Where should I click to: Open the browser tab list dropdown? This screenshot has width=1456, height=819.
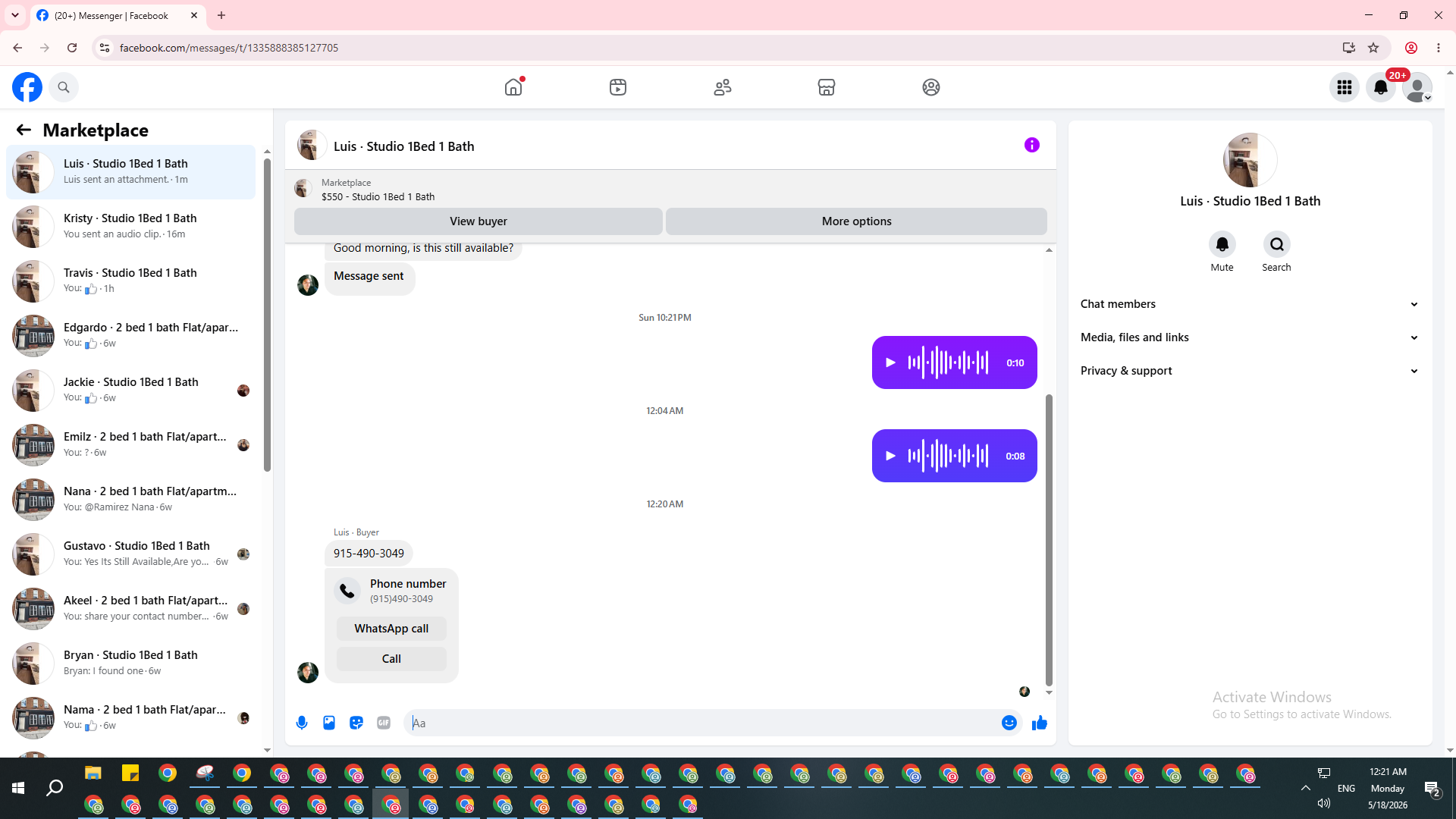pos(15,15)
